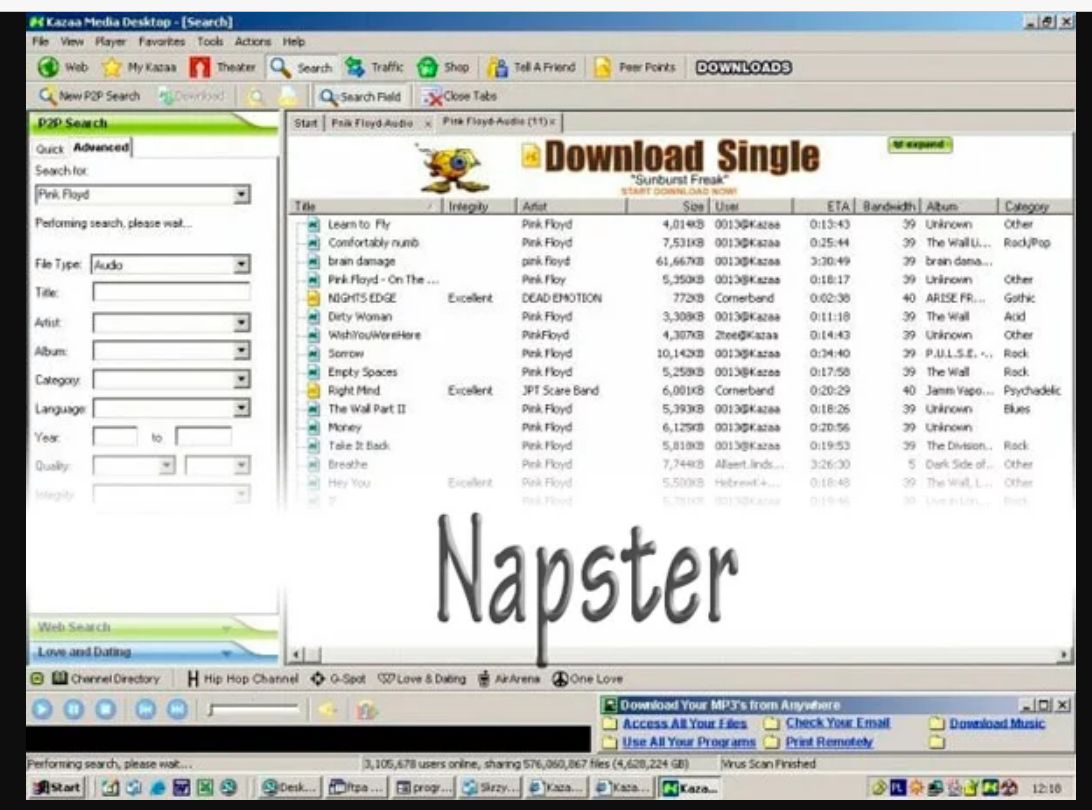Screen dimensions: 1092x810
Task: Open the Language dropdown
Action: pos(241,408)
